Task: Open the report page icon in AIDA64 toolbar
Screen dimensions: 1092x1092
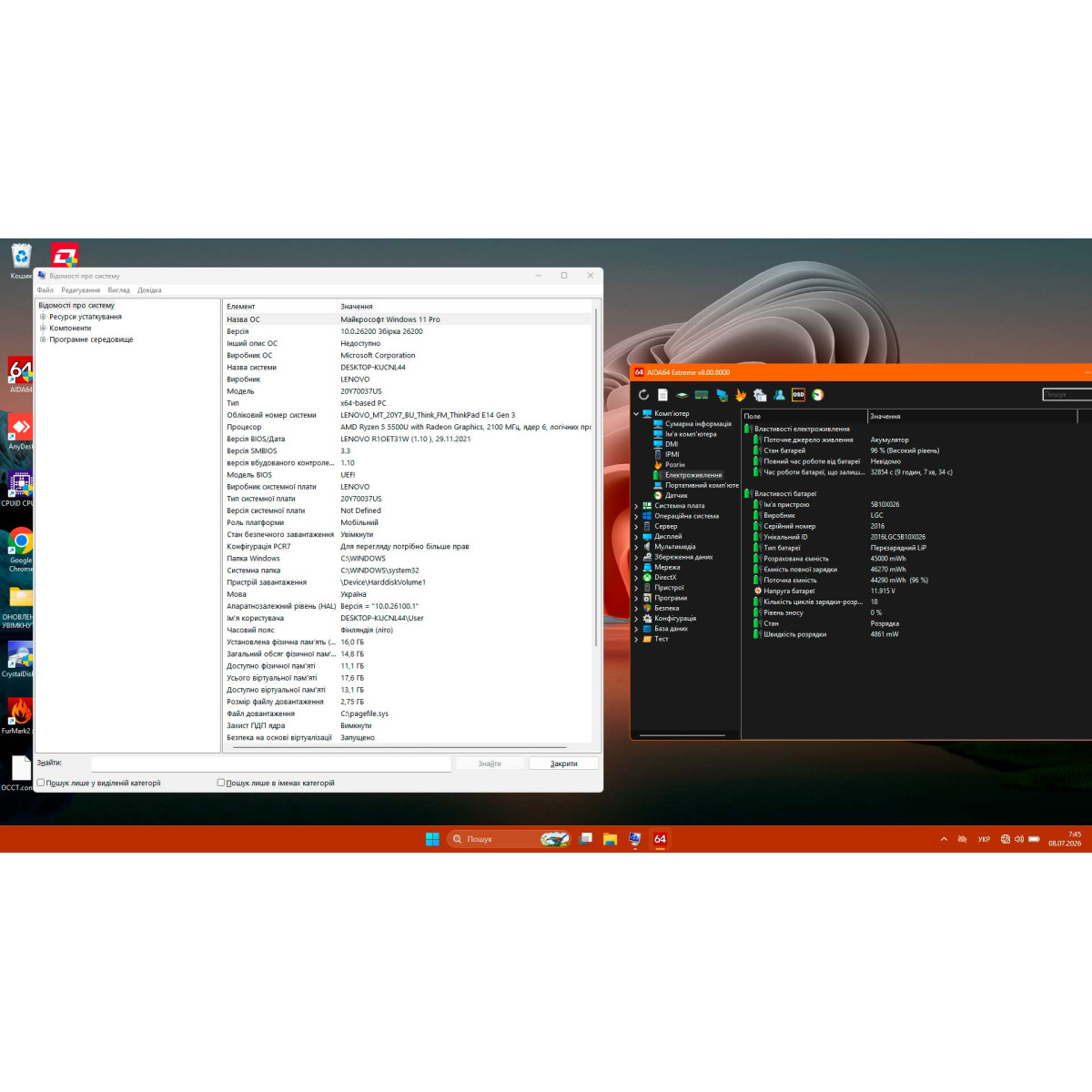Action: (662, 395)
